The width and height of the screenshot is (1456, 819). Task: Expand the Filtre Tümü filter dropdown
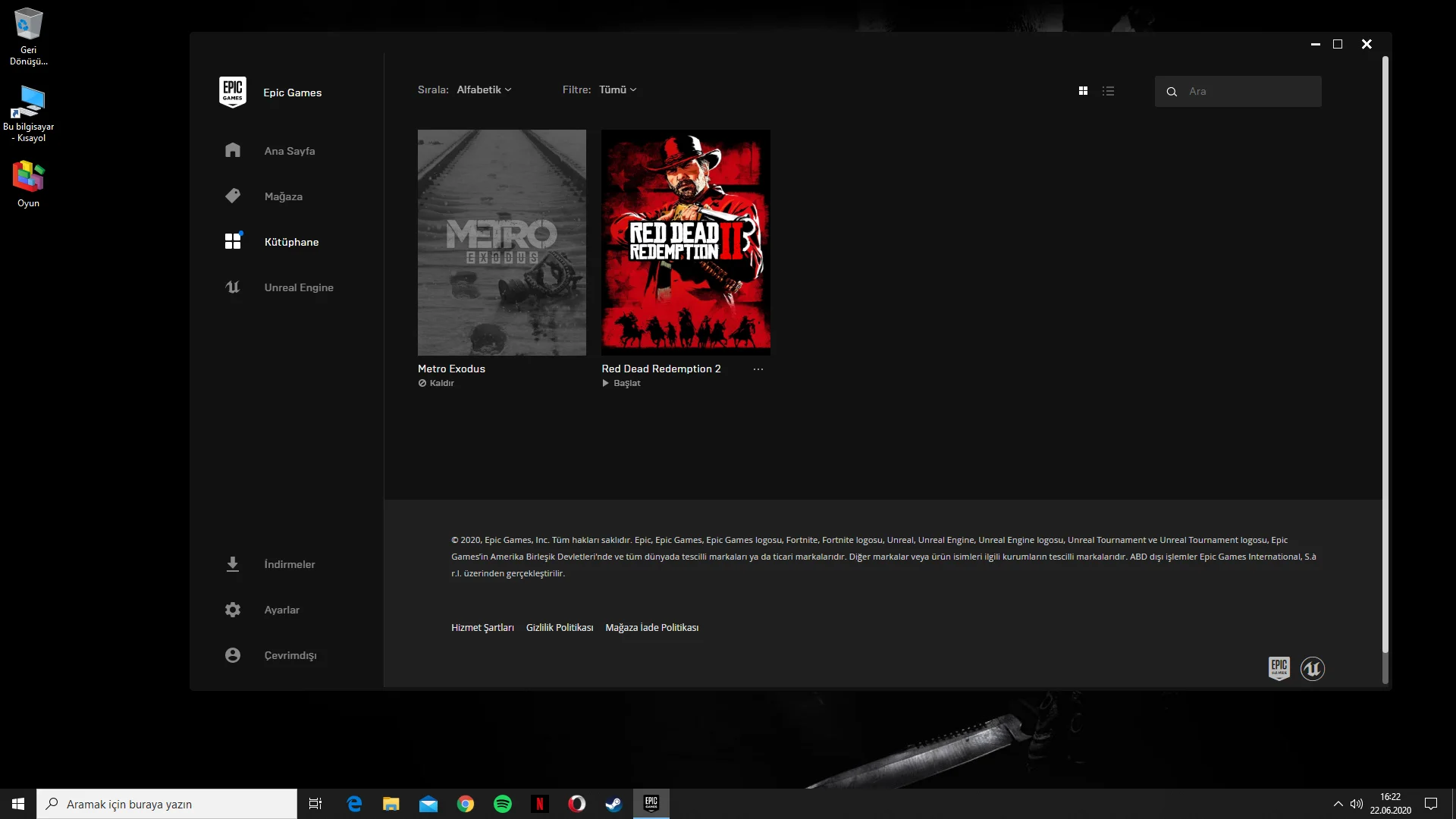click(x=618, y=89)
